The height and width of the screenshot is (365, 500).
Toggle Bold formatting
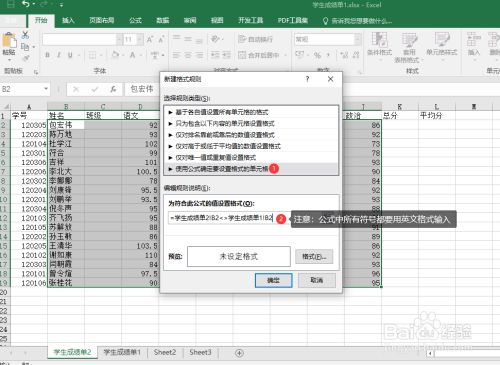[47, 55]
